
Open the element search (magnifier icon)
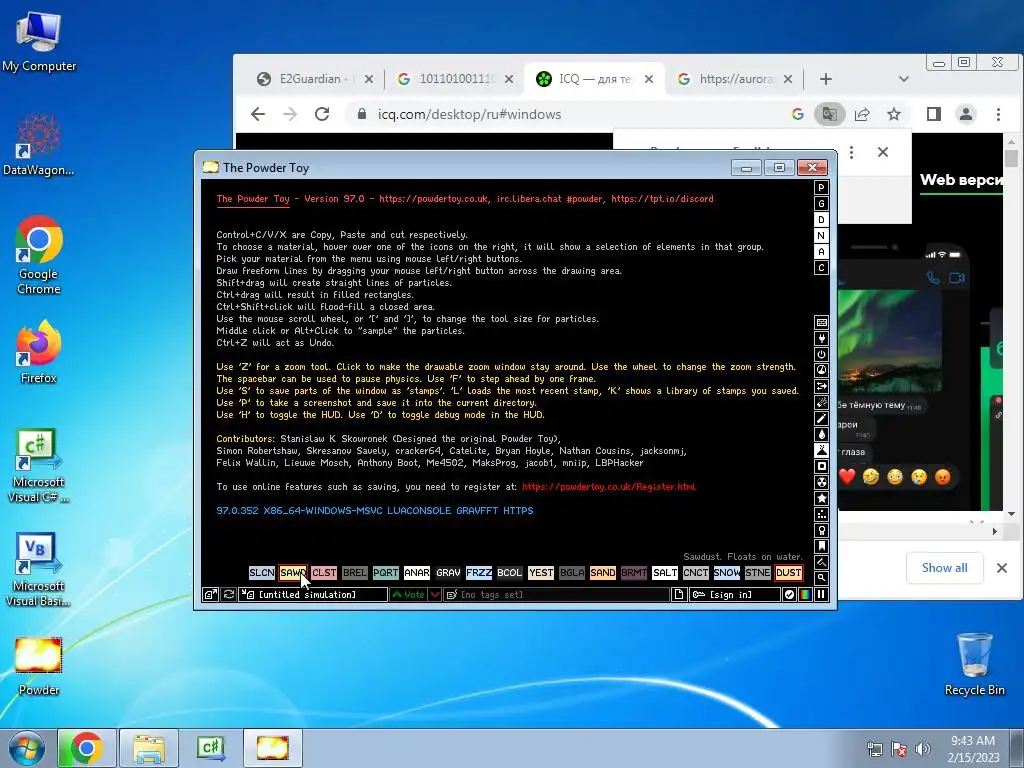pos(822,578)
